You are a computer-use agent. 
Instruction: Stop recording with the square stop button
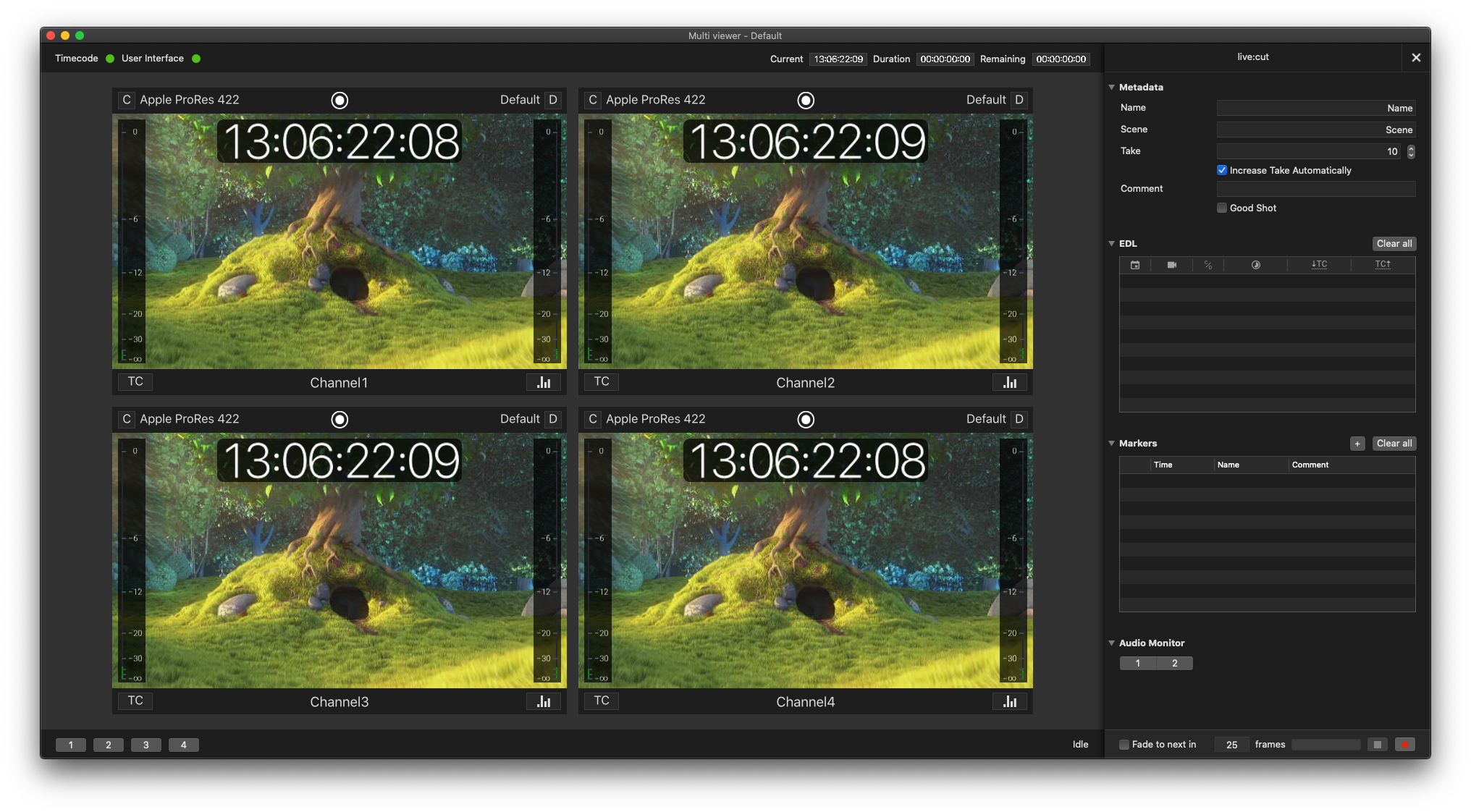(1378, 745)
